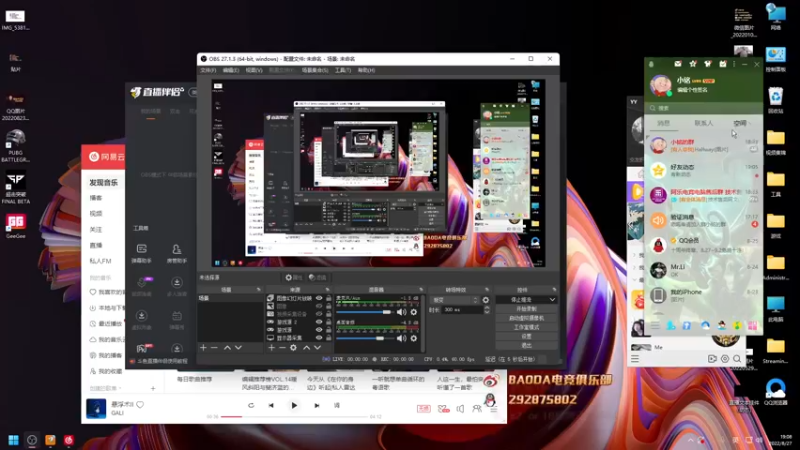Image resolution: width=800 pixels, height=450 pixels.
Task: Add a new source with the plus icon
Action: click(271, 347)
